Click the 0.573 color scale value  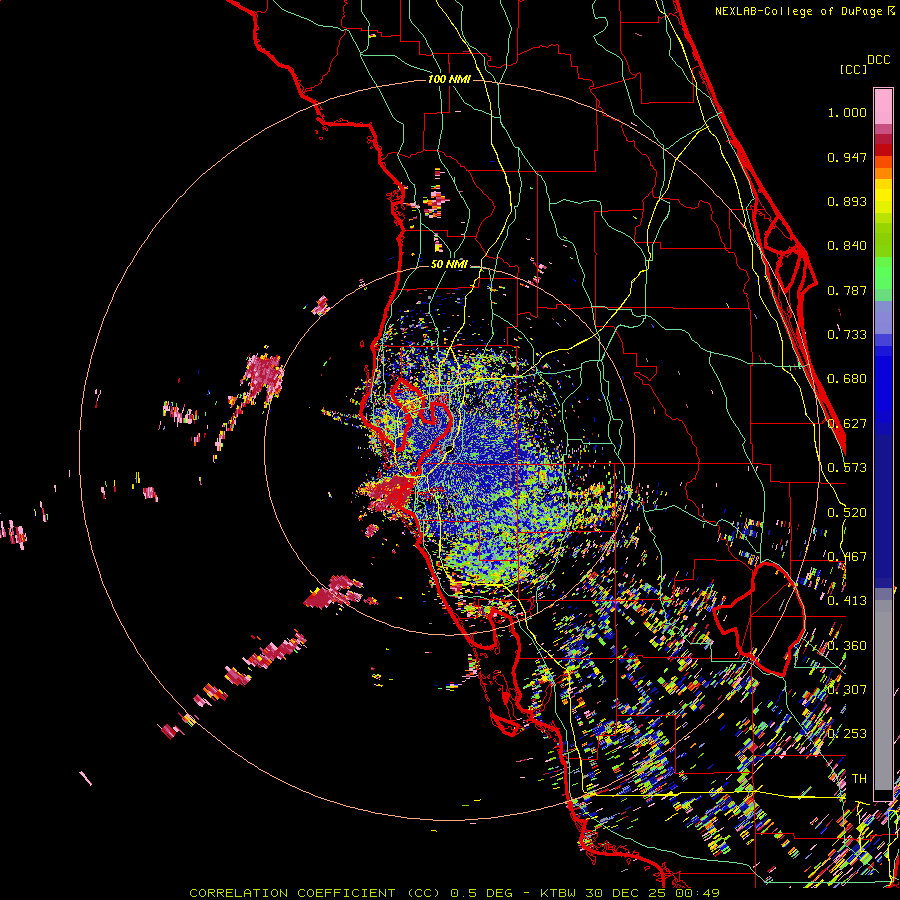click(x=847, y=468)
